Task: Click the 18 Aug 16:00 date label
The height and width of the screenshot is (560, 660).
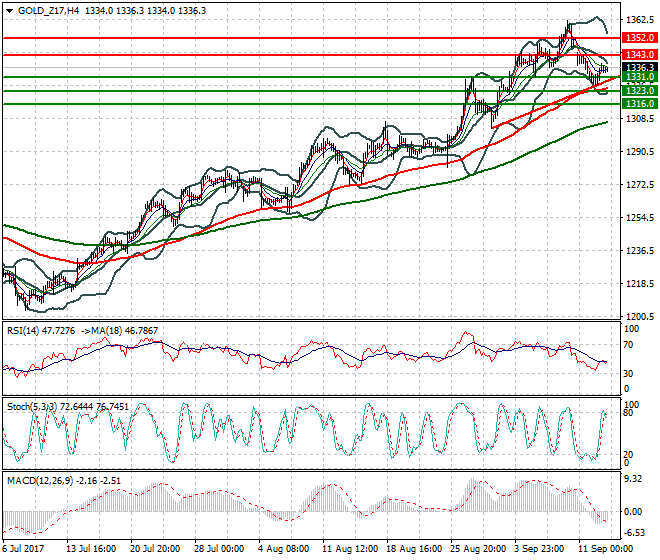Action: [x=414, y=549]
